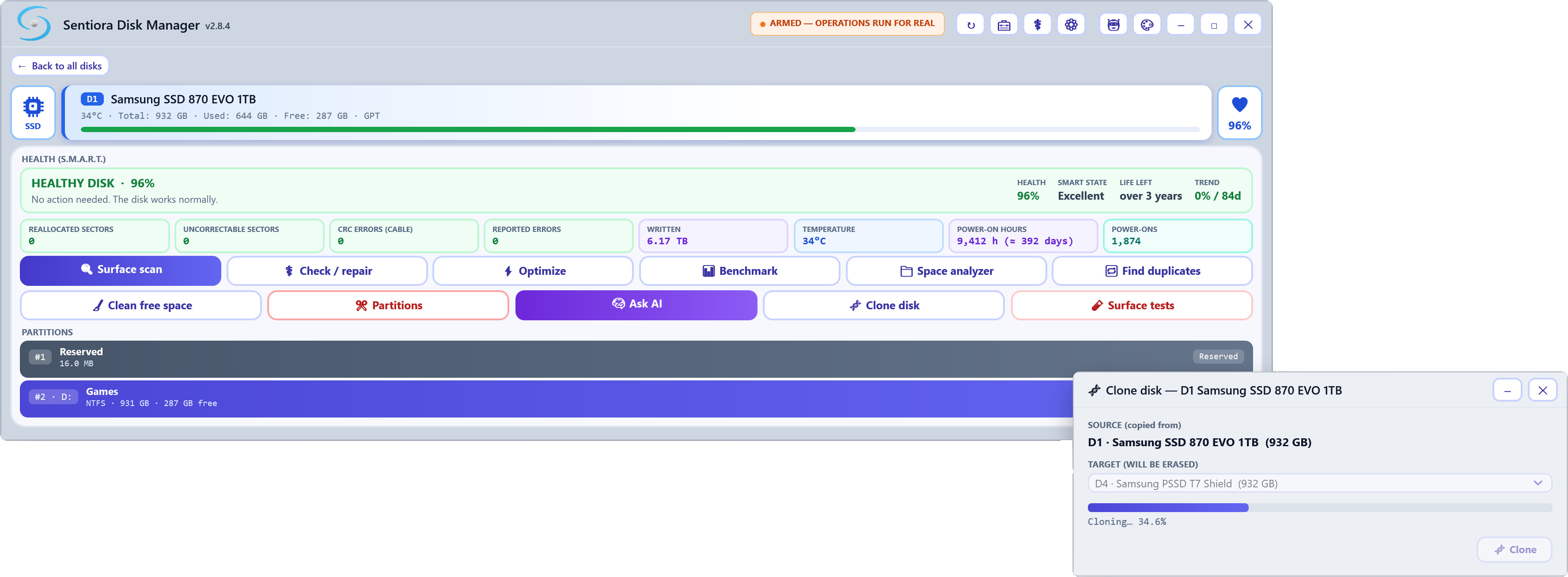This screenshot has width=1568, height=577.
Task: Click the Reallocated Sectors stat card
Action: (95, 235)
